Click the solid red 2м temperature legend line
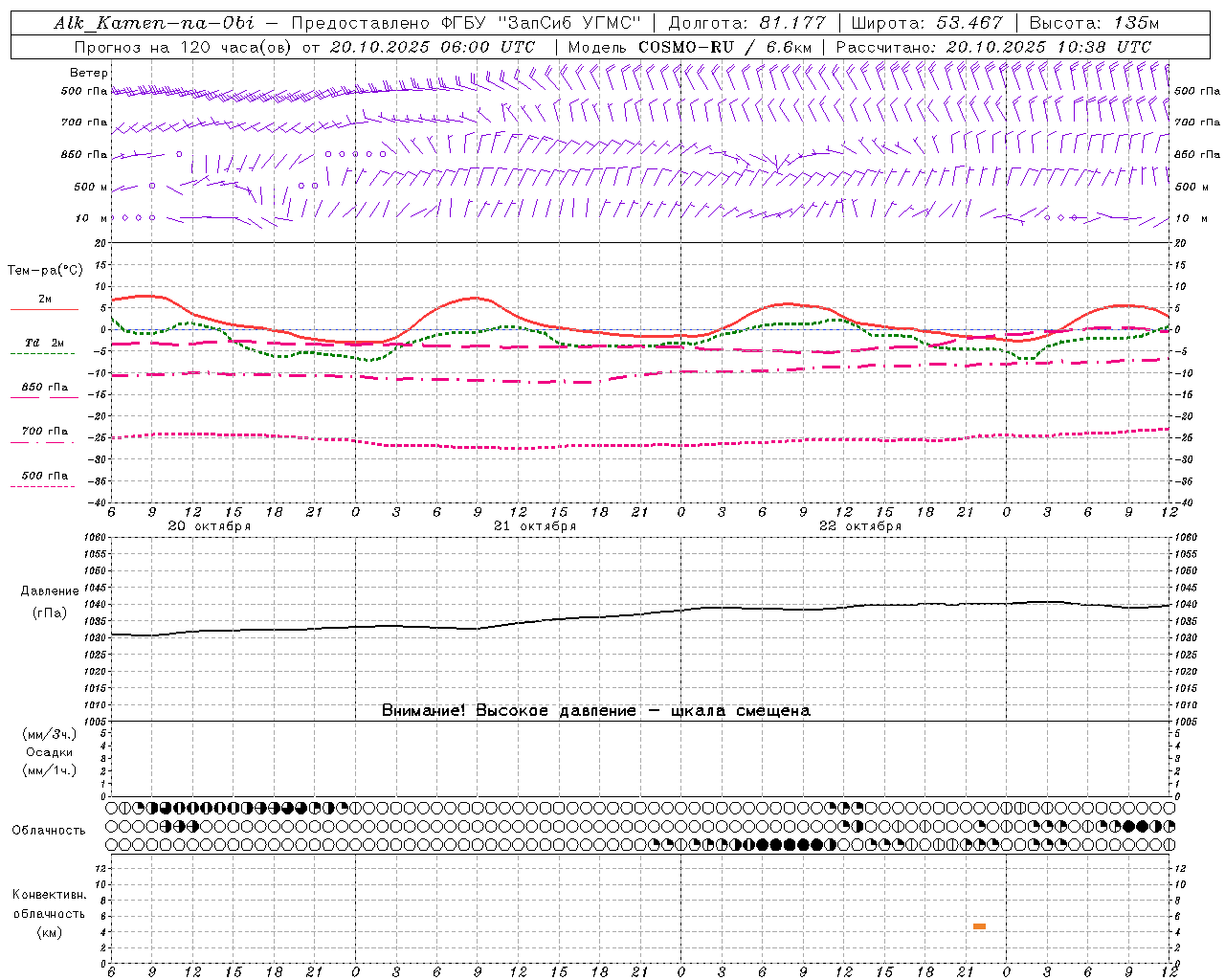 pos(44,310)
